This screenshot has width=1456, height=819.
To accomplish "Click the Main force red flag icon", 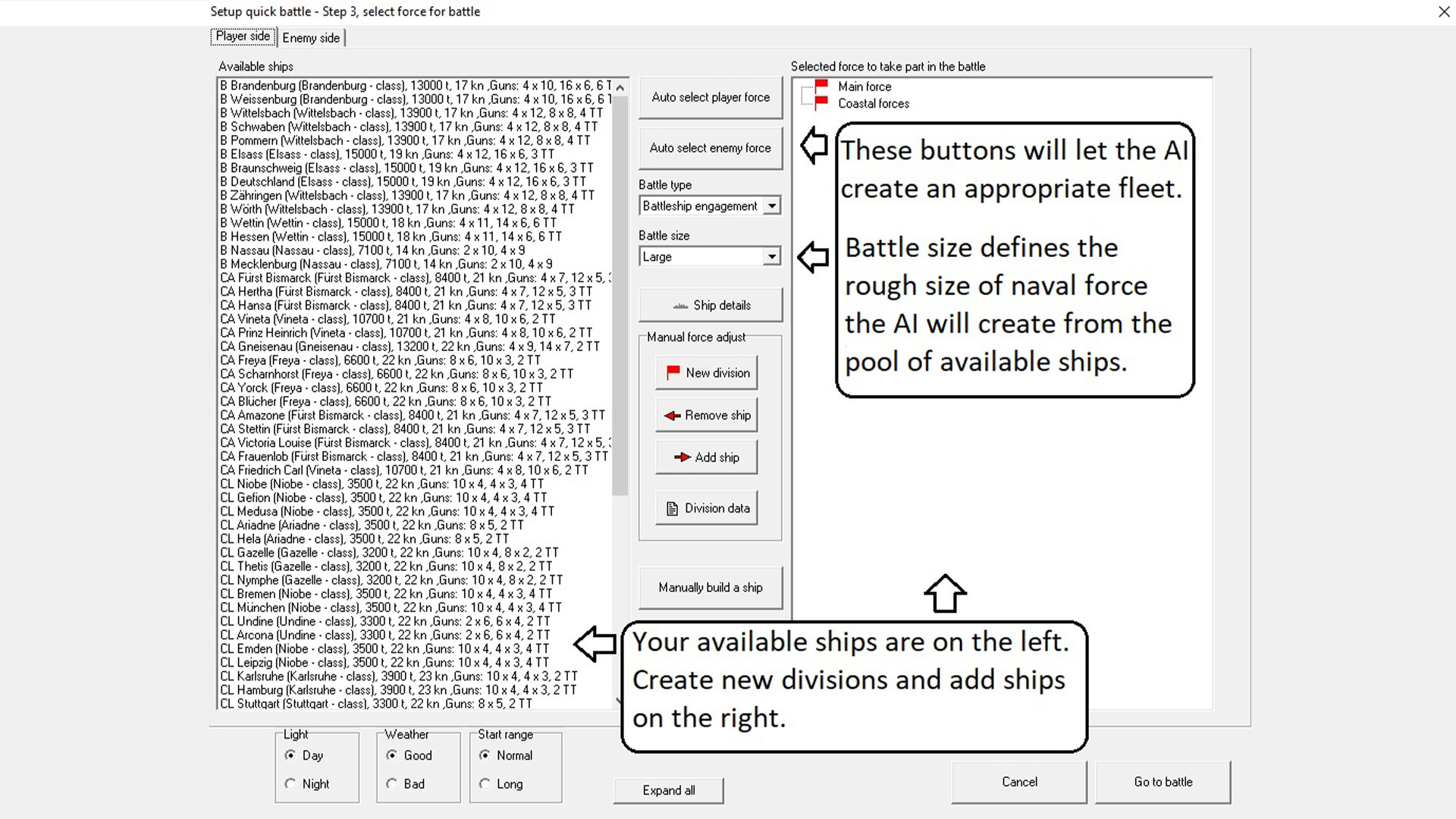I will [821, 86].
